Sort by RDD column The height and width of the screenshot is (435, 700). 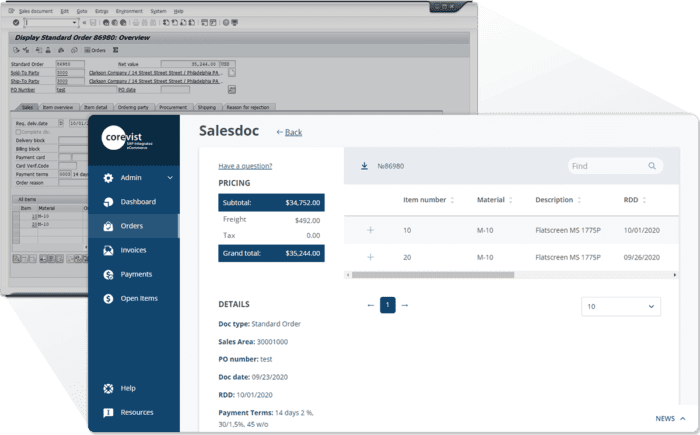[635, 200]
